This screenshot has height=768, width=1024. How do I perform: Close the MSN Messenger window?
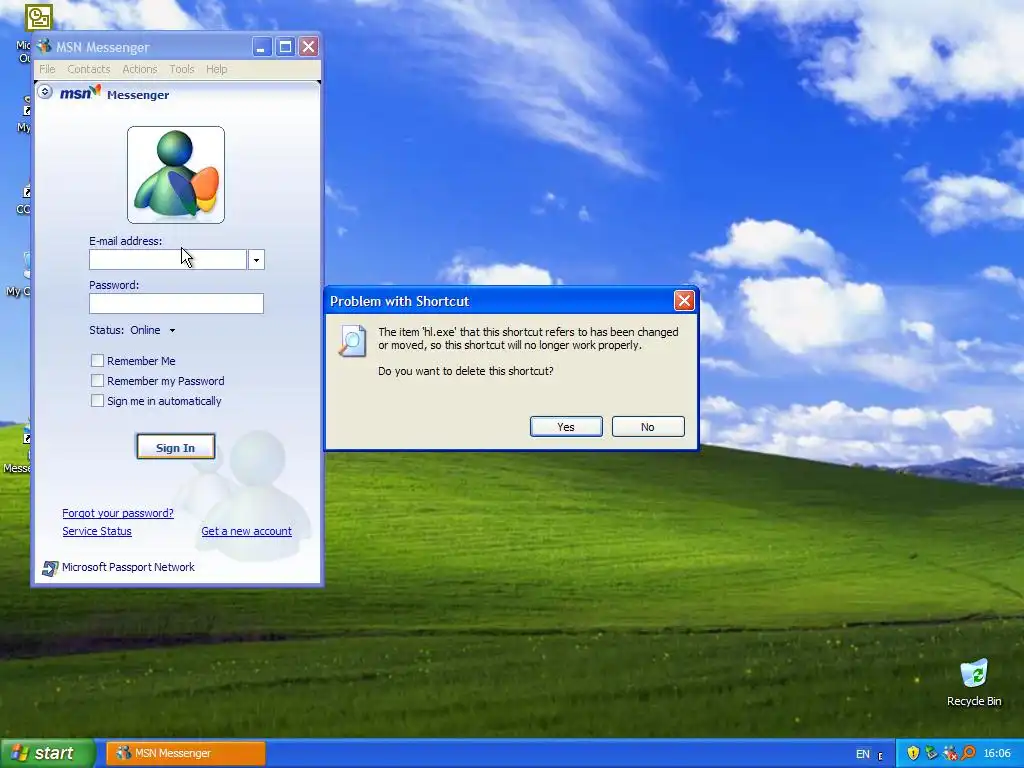click(x=308, y=47)
